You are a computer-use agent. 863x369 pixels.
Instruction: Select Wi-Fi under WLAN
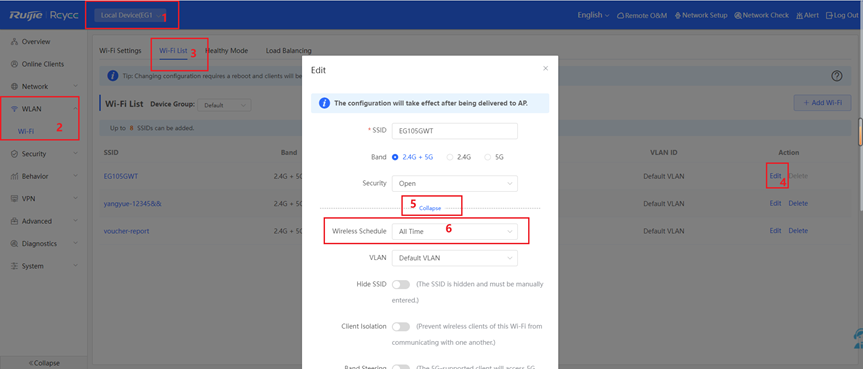click(x=26, y=131)
